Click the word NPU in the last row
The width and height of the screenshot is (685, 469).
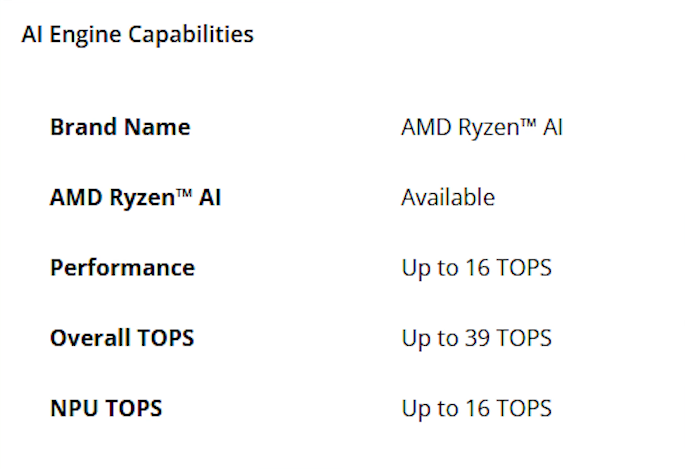coord(72,408)
